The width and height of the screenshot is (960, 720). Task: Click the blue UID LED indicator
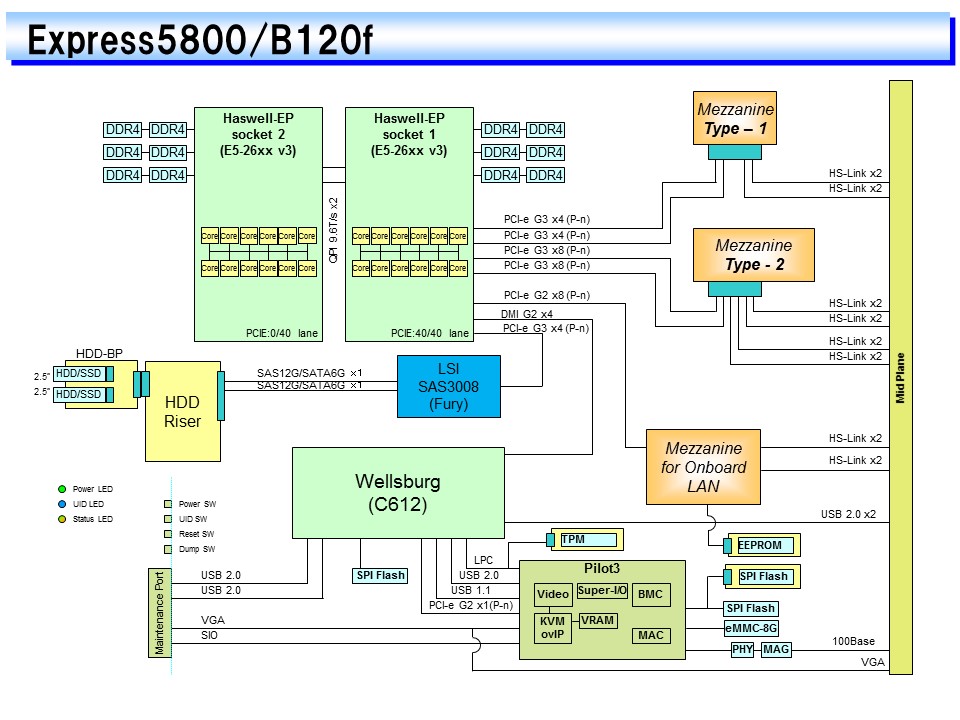[62, 504]
